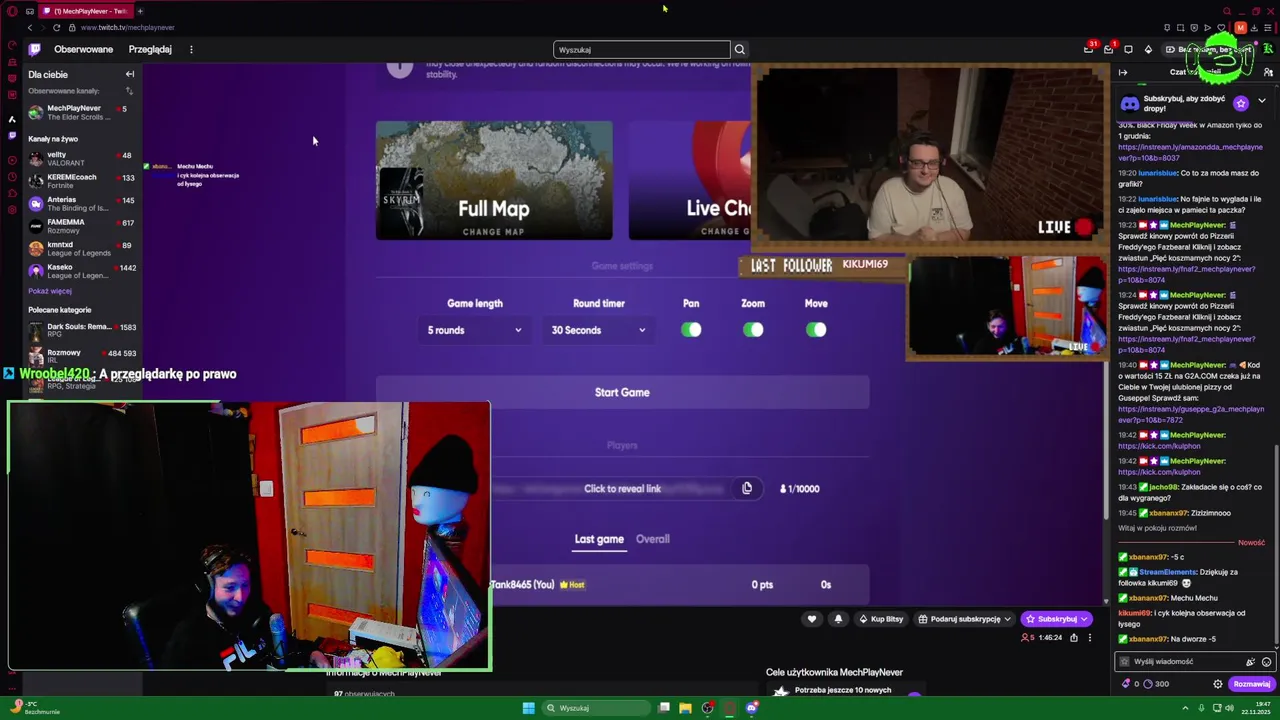1280x720 pixels.
Task: Sort followed channels with arrows icon
Action: coord(129,91)
